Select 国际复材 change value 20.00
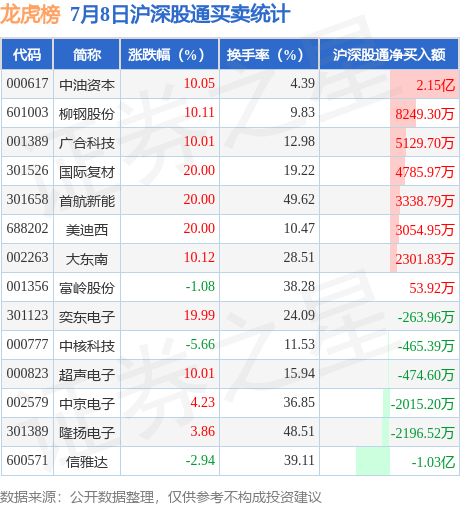The width and height of the screenshot is (460, 506). [199, 170]
